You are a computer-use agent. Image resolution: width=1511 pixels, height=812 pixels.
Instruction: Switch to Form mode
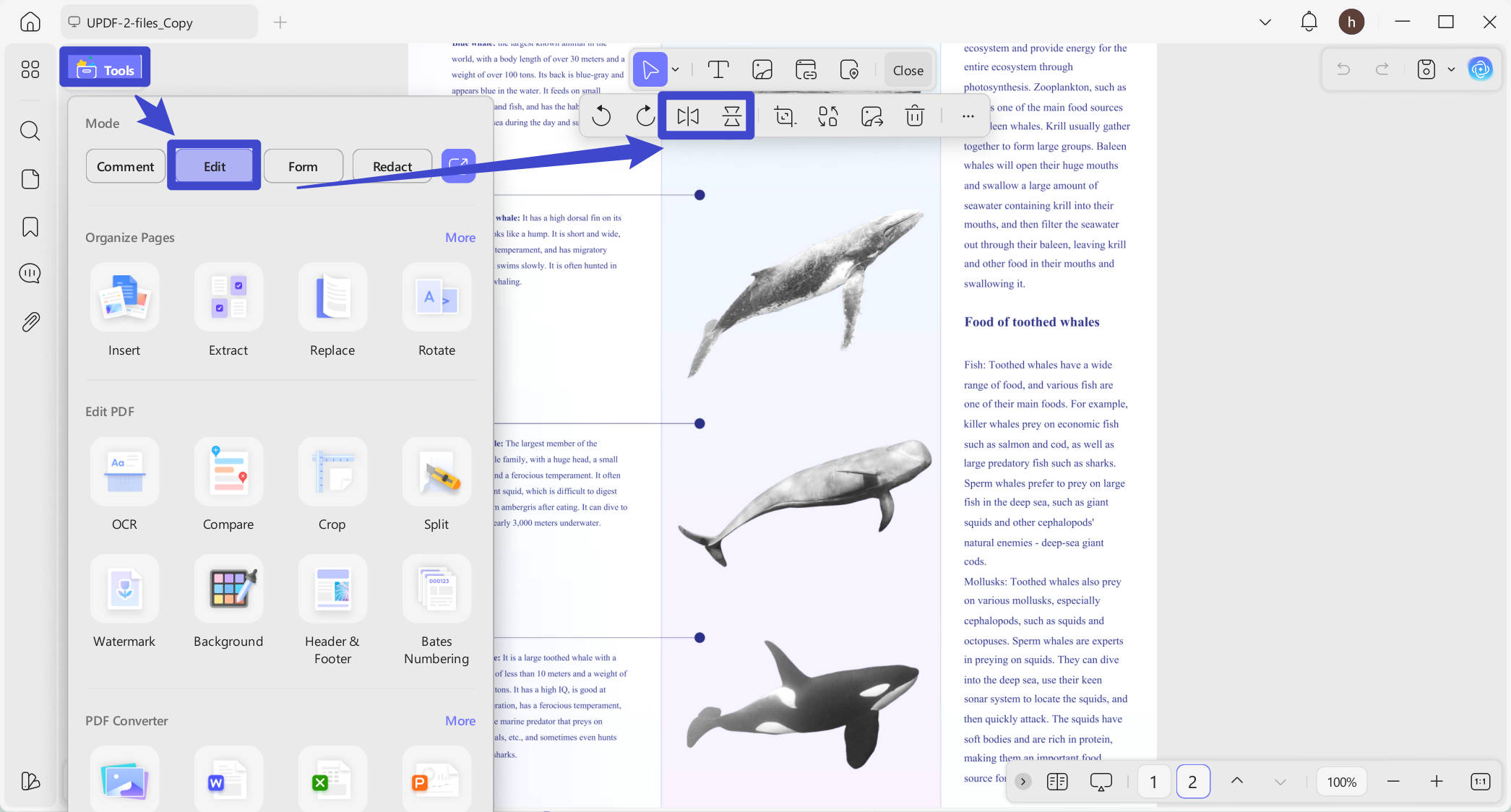click(303, 166)
